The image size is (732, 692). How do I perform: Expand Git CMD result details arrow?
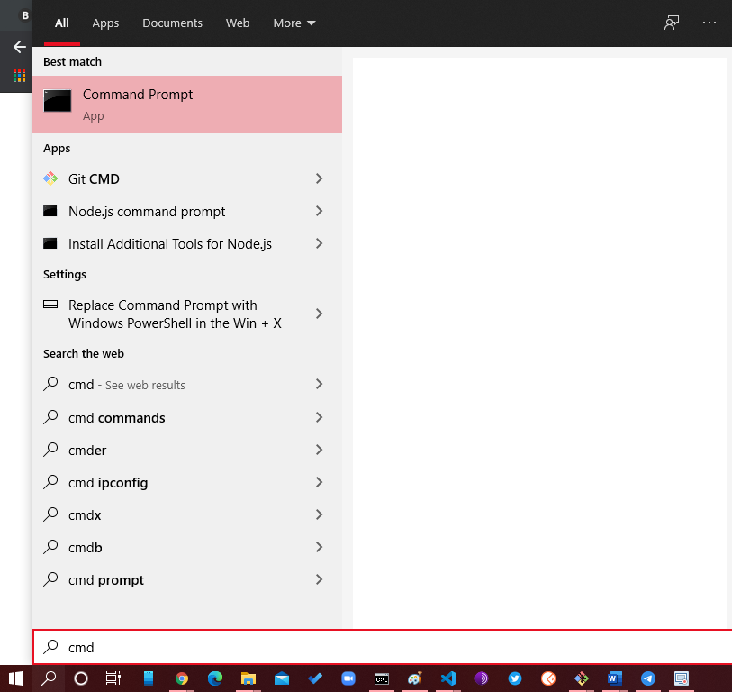319,179
